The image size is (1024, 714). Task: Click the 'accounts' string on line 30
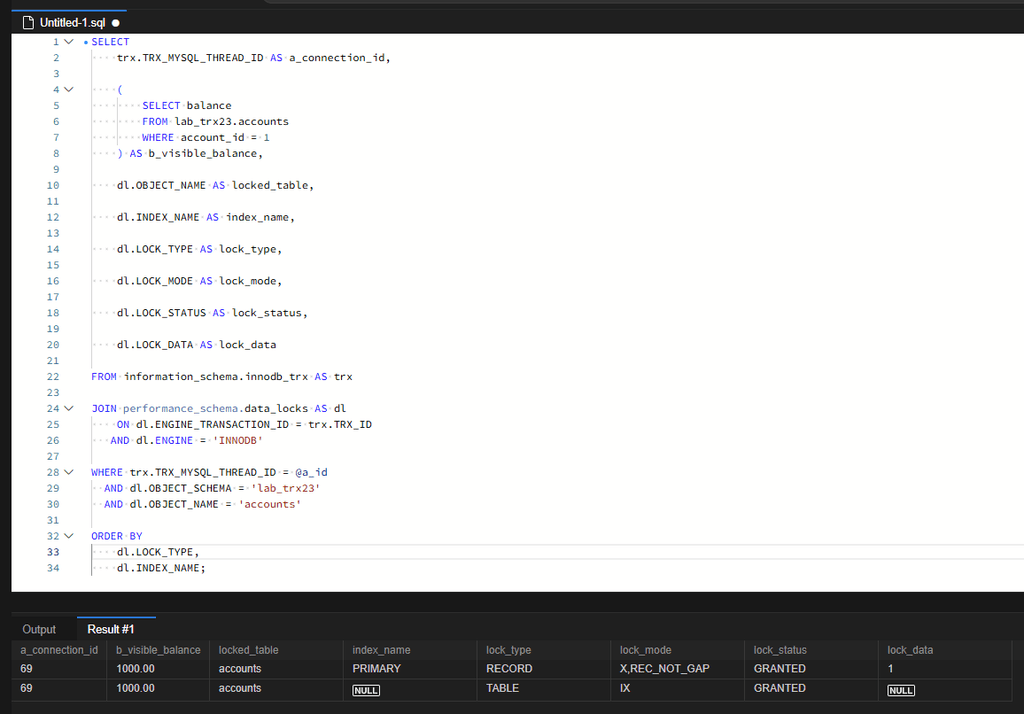[270, 504]
